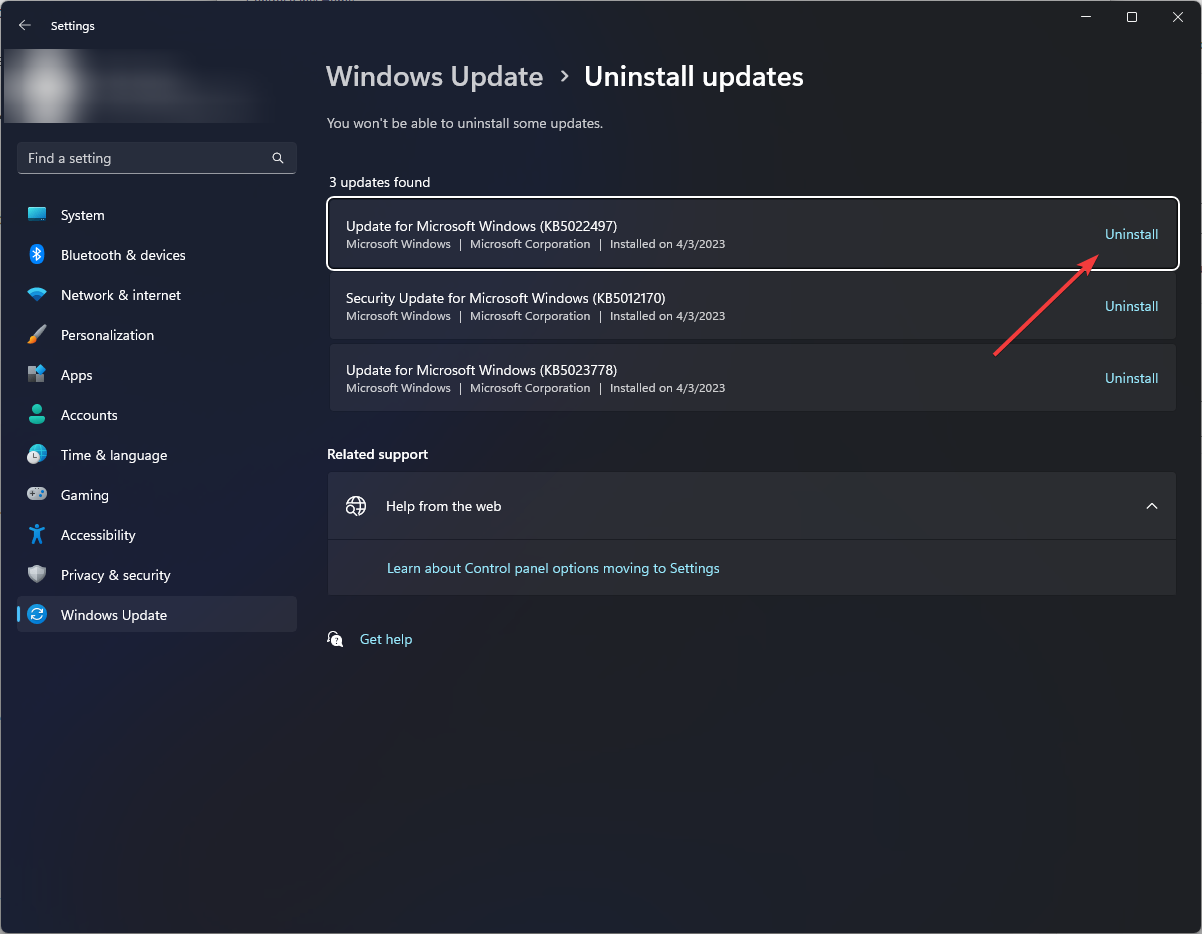Viewport: 1202px width, 934px height.
Task: Uninstall security update KB5012170
Action: (x=1131, y=306)
